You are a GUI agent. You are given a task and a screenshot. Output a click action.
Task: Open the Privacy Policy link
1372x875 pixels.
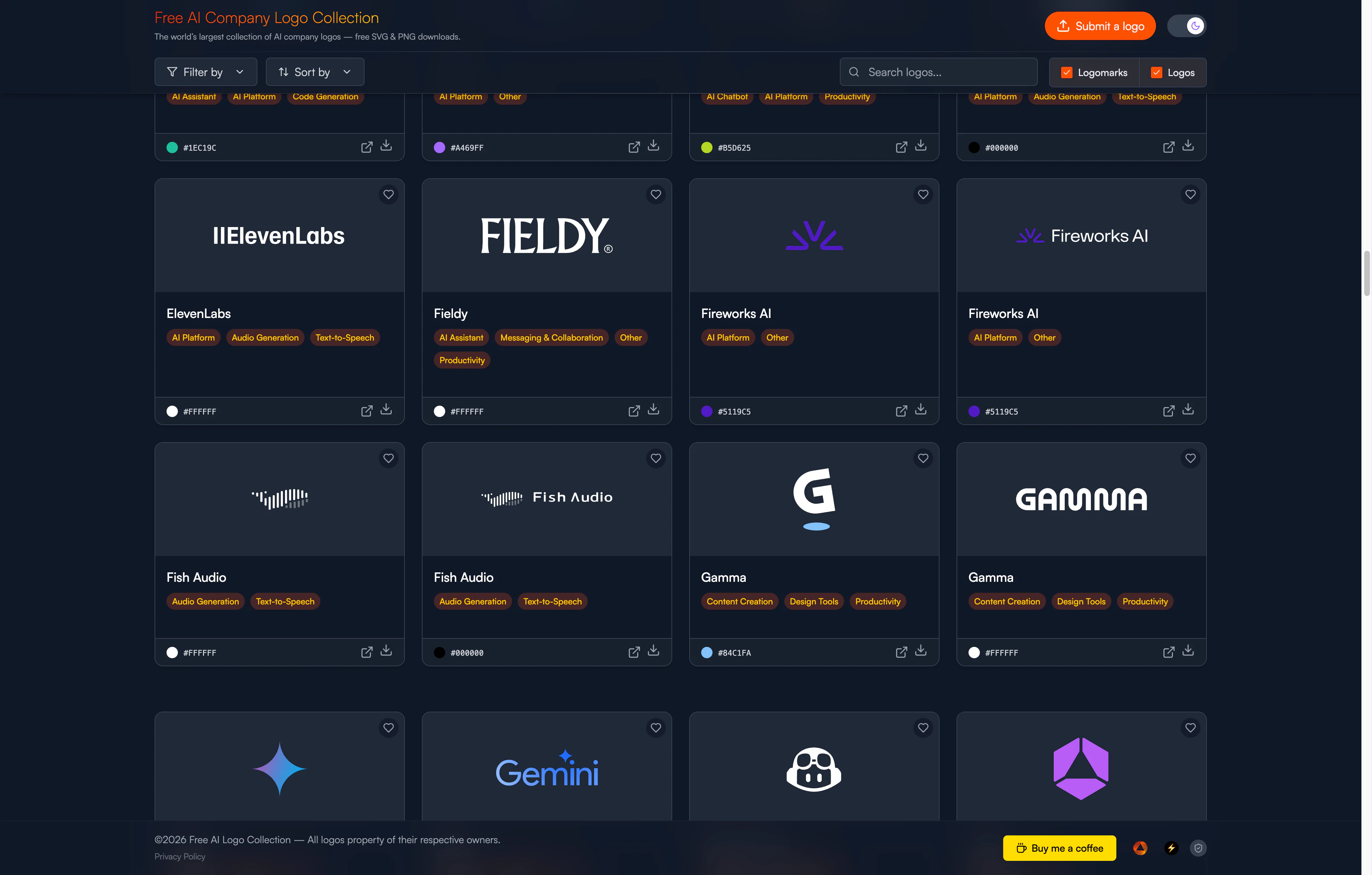tap(180, 856)
